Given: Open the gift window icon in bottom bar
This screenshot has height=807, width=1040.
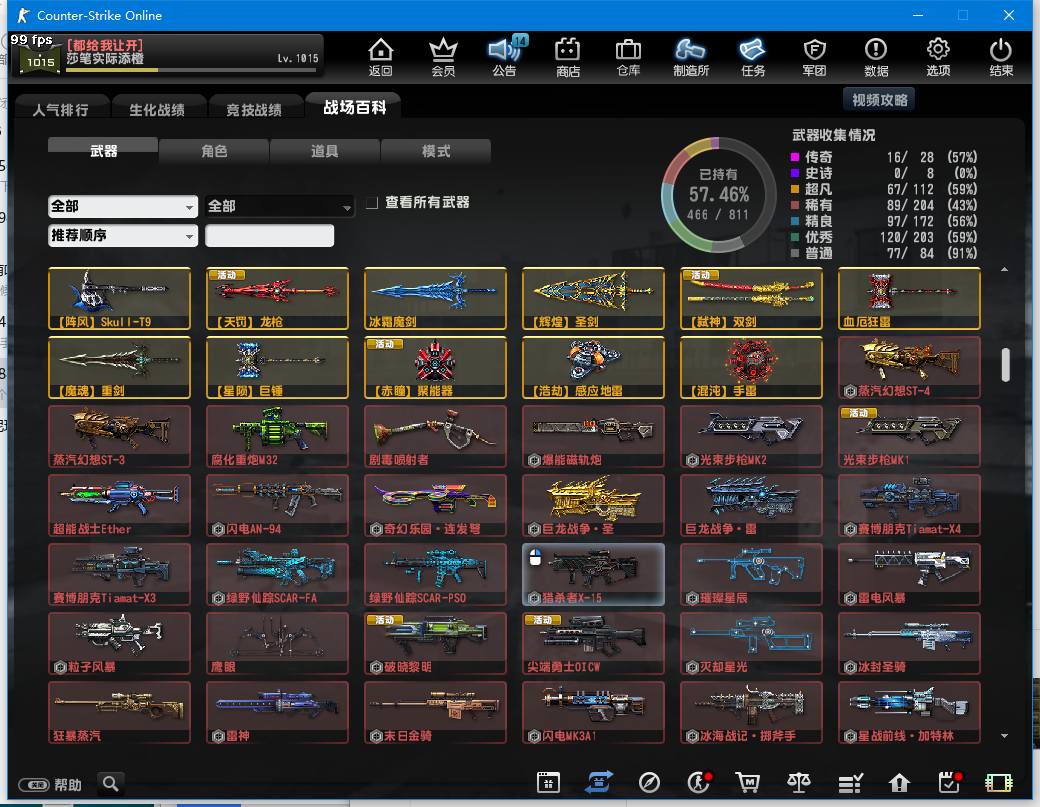Looking at the screenshot, I should pyautogui.click(x=548, y=783).
